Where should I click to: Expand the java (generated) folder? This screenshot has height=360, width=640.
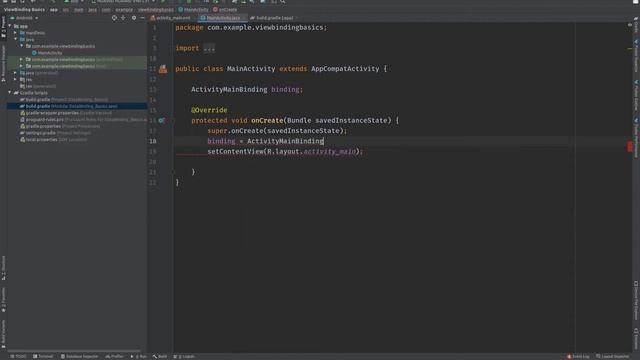(16, 73)
